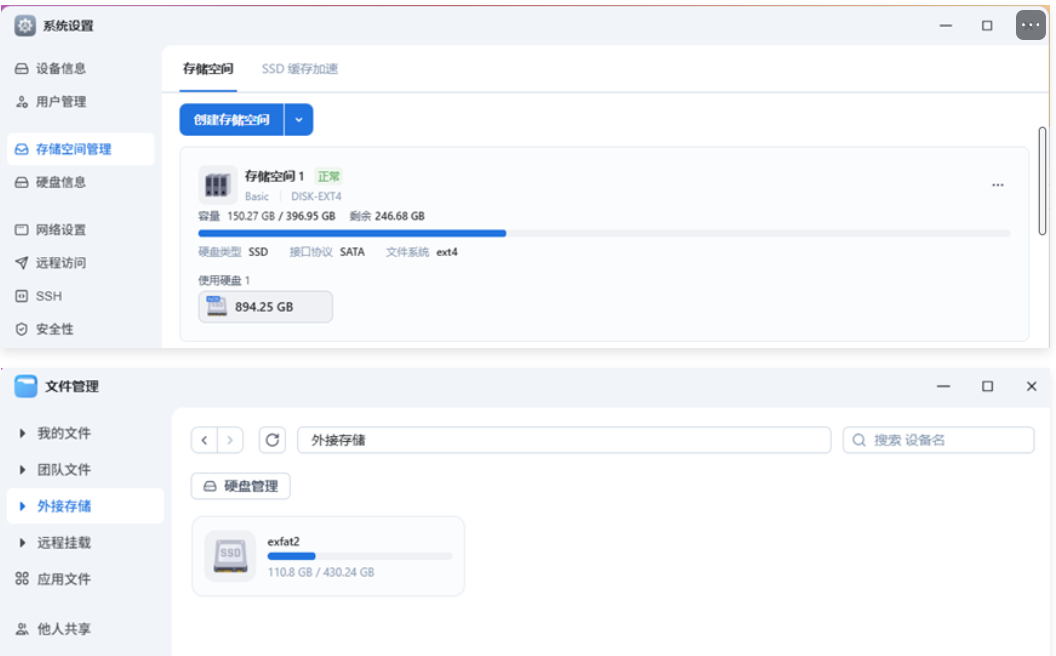Expand the 远程挂载 tree arrow
Image resolution: width=1056 pixels, height=656 pixels.
(22, 542)
